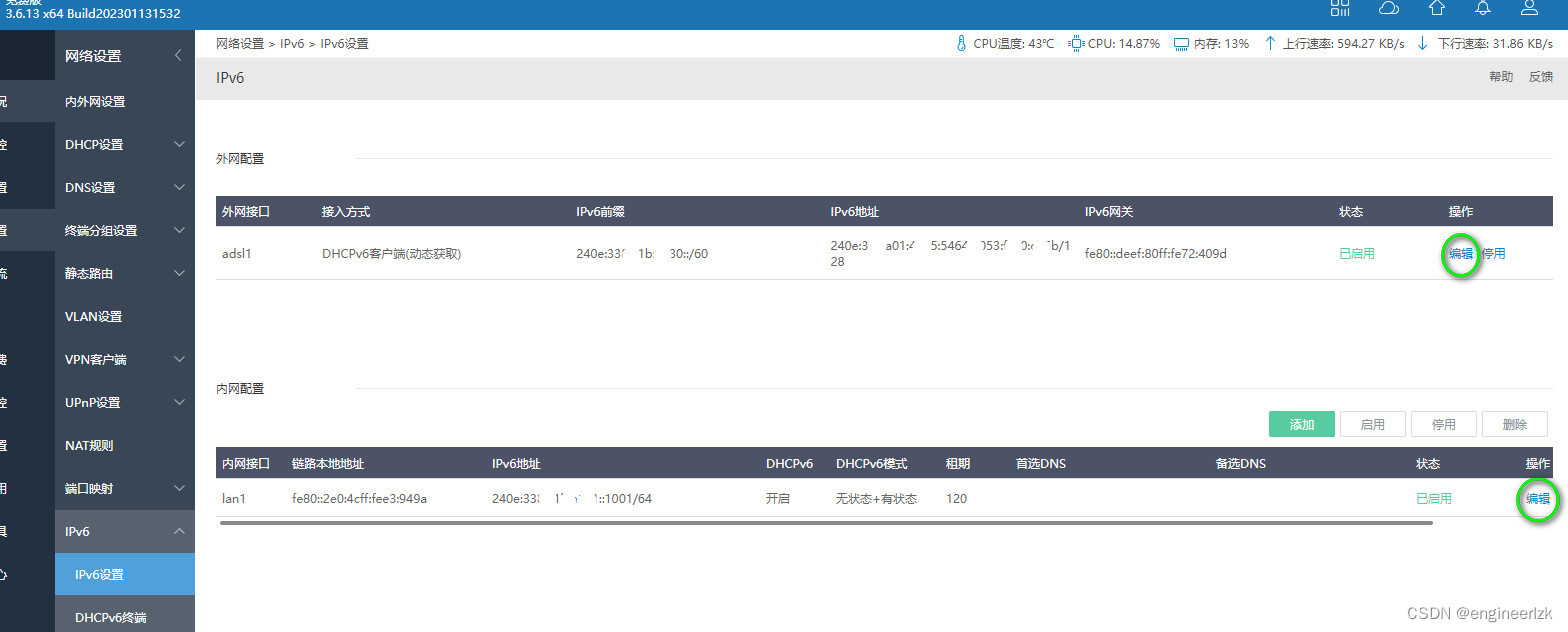Click the 已启用 status in lan1 row
This screenshot has width=1568, height=632.
[1434, 498]
